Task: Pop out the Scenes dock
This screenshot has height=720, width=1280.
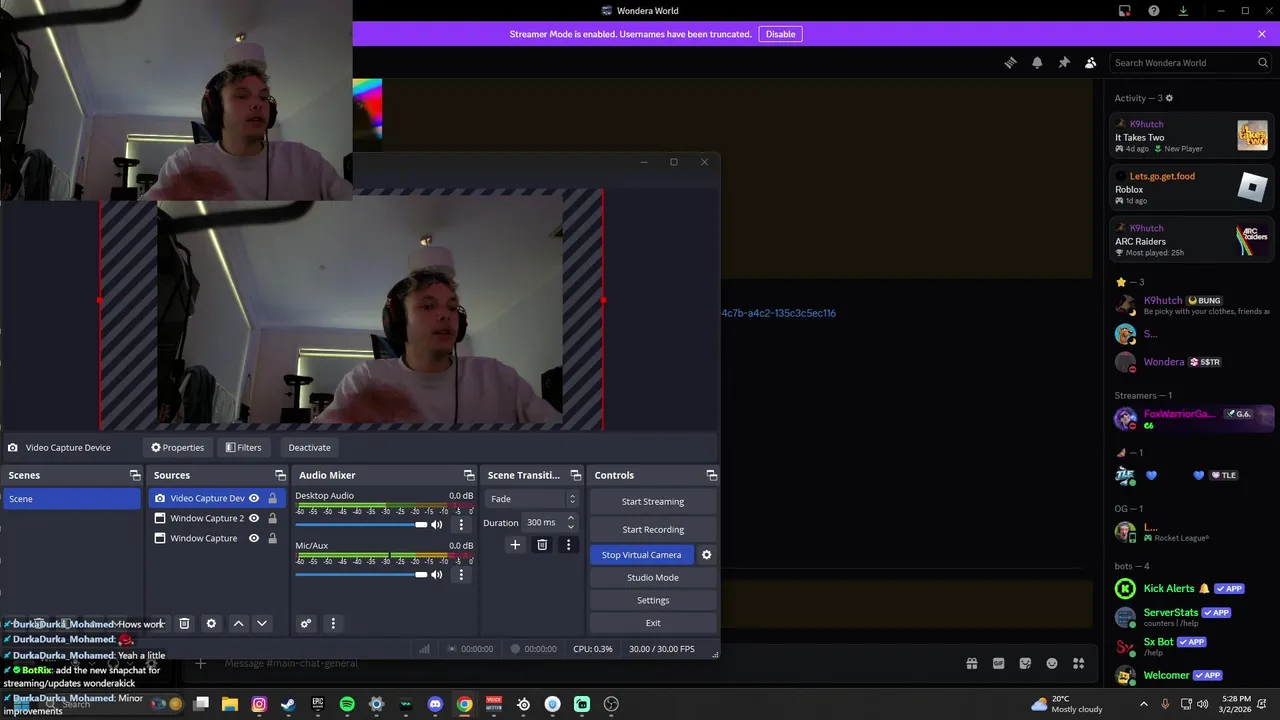Action: (x=135, y=475)
